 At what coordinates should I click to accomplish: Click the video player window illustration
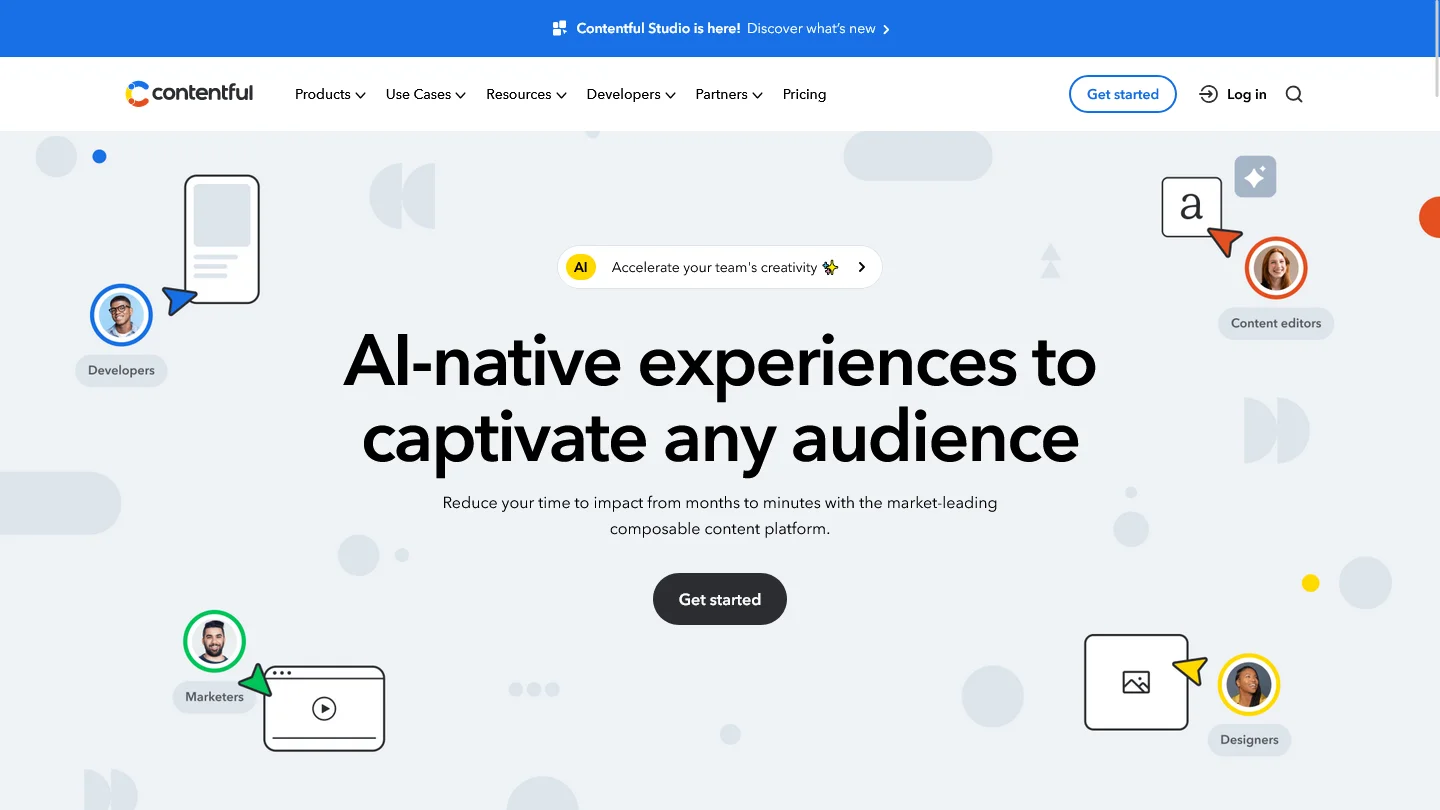pyautogui.click(x=324, y=708)
